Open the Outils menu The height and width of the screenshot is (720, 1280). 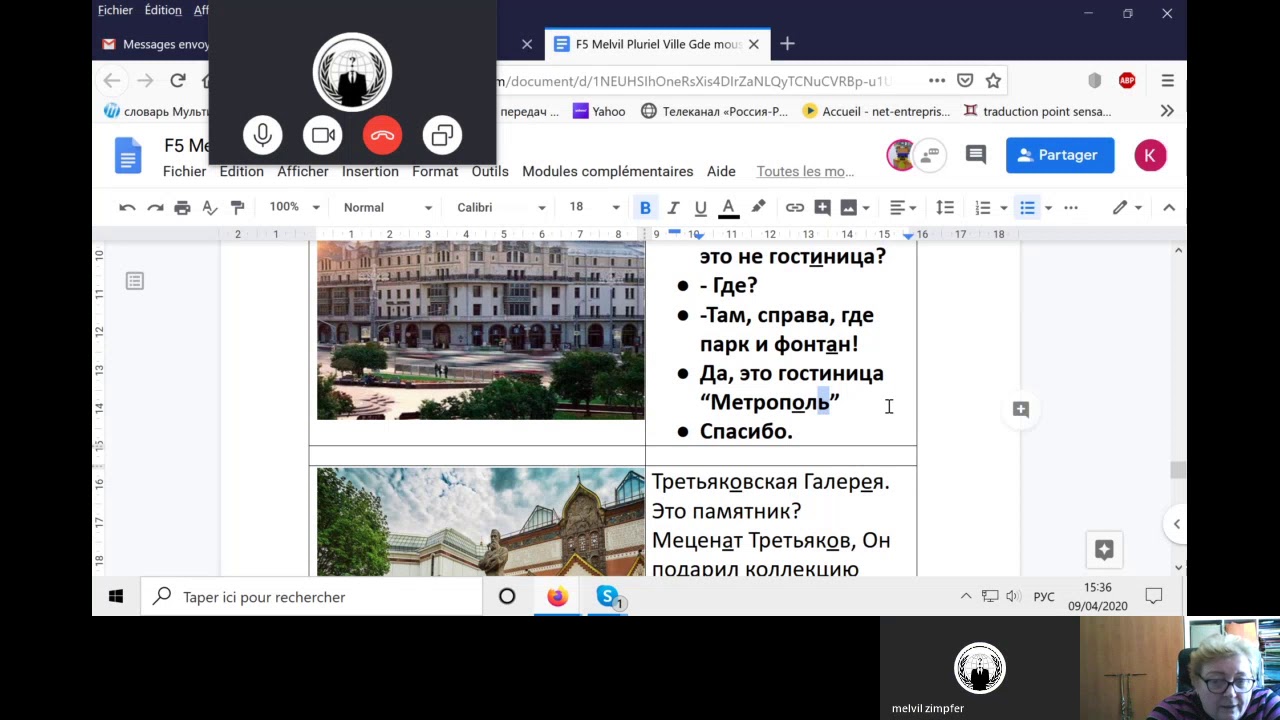490,171
